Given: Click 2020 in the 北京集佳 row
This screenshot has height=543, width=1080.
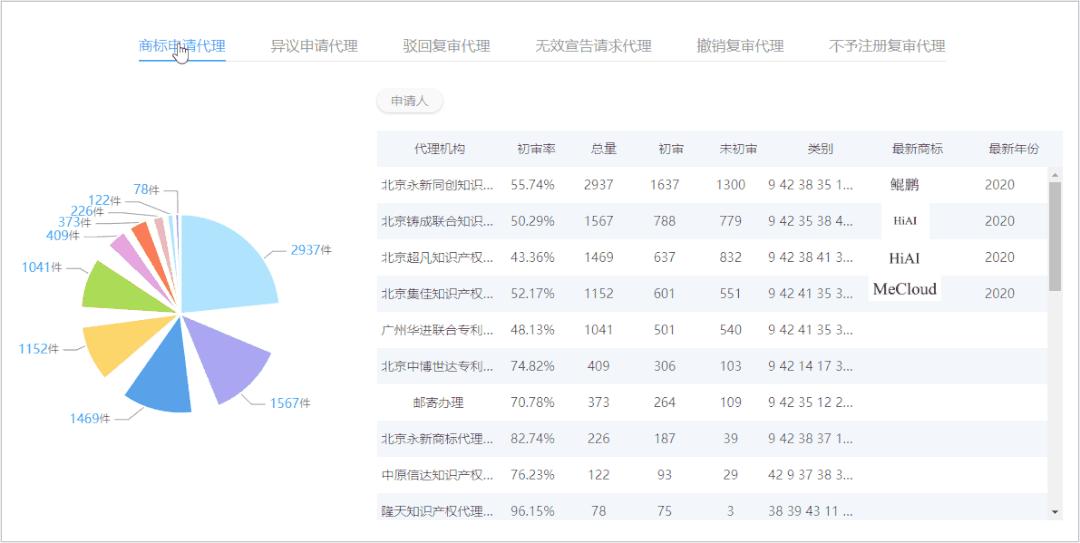Looking at the screenshot, I should 999,294.
